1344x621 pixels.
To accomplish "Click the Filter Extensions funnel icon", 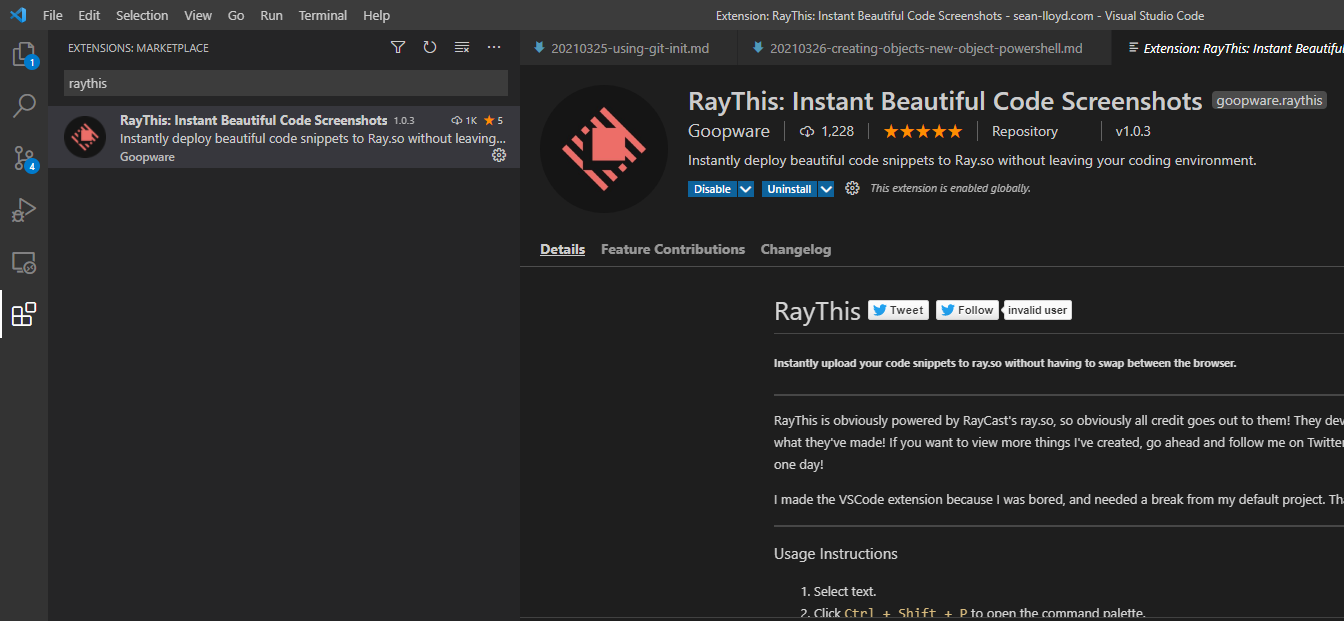I will [x=397, y=46].
